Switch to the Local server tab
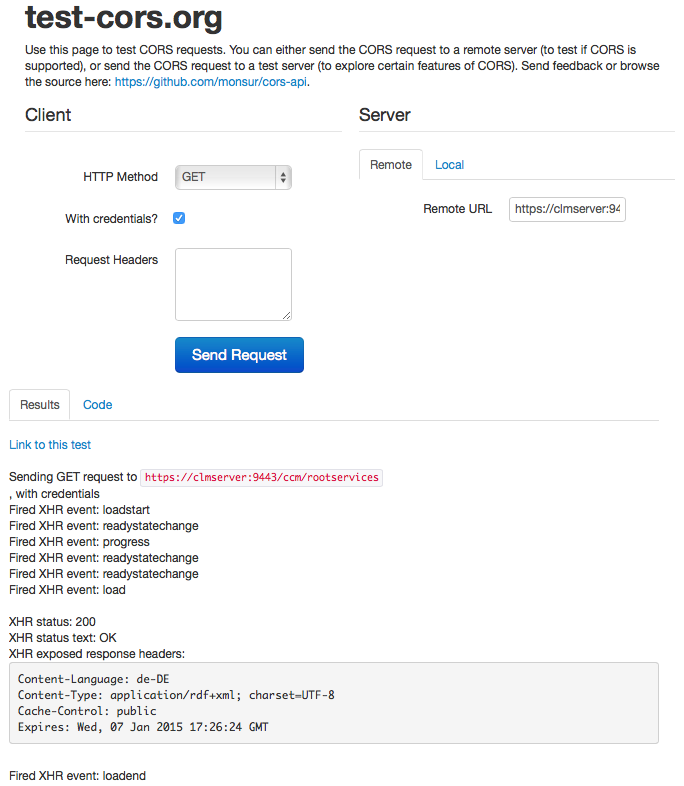Viewport: 684px width, 786px height. [449, 165]
